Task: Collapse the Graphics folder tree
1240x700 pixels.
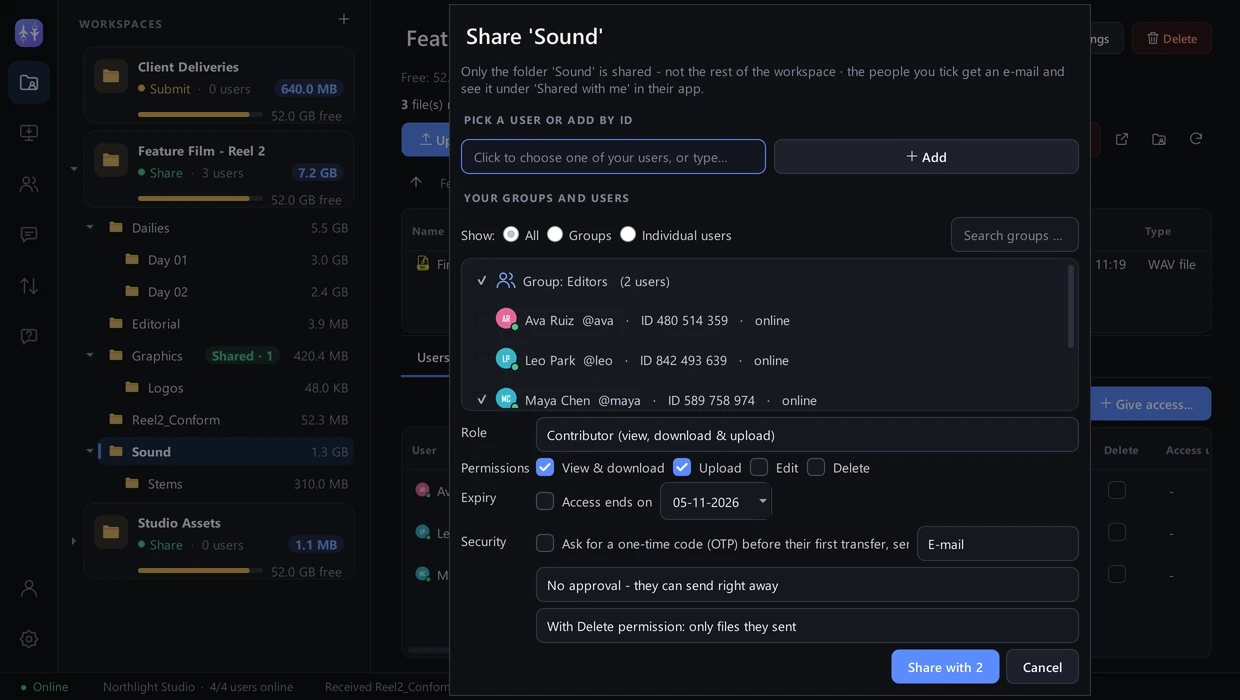Action: pos(90,355)
